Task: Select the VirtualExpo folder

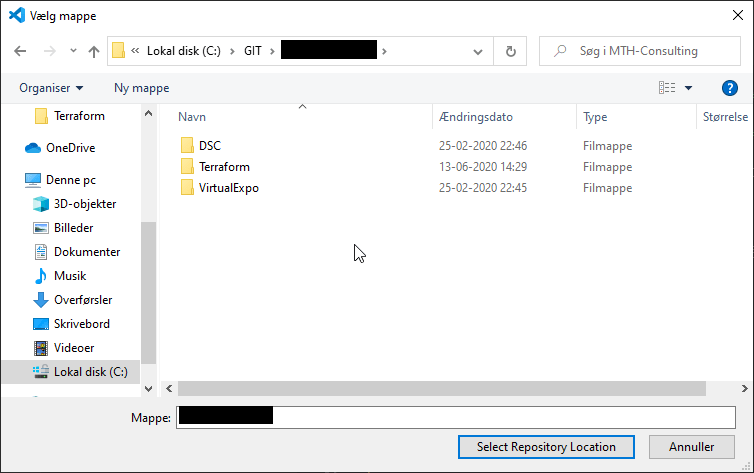Action: [x=229, y=188]
